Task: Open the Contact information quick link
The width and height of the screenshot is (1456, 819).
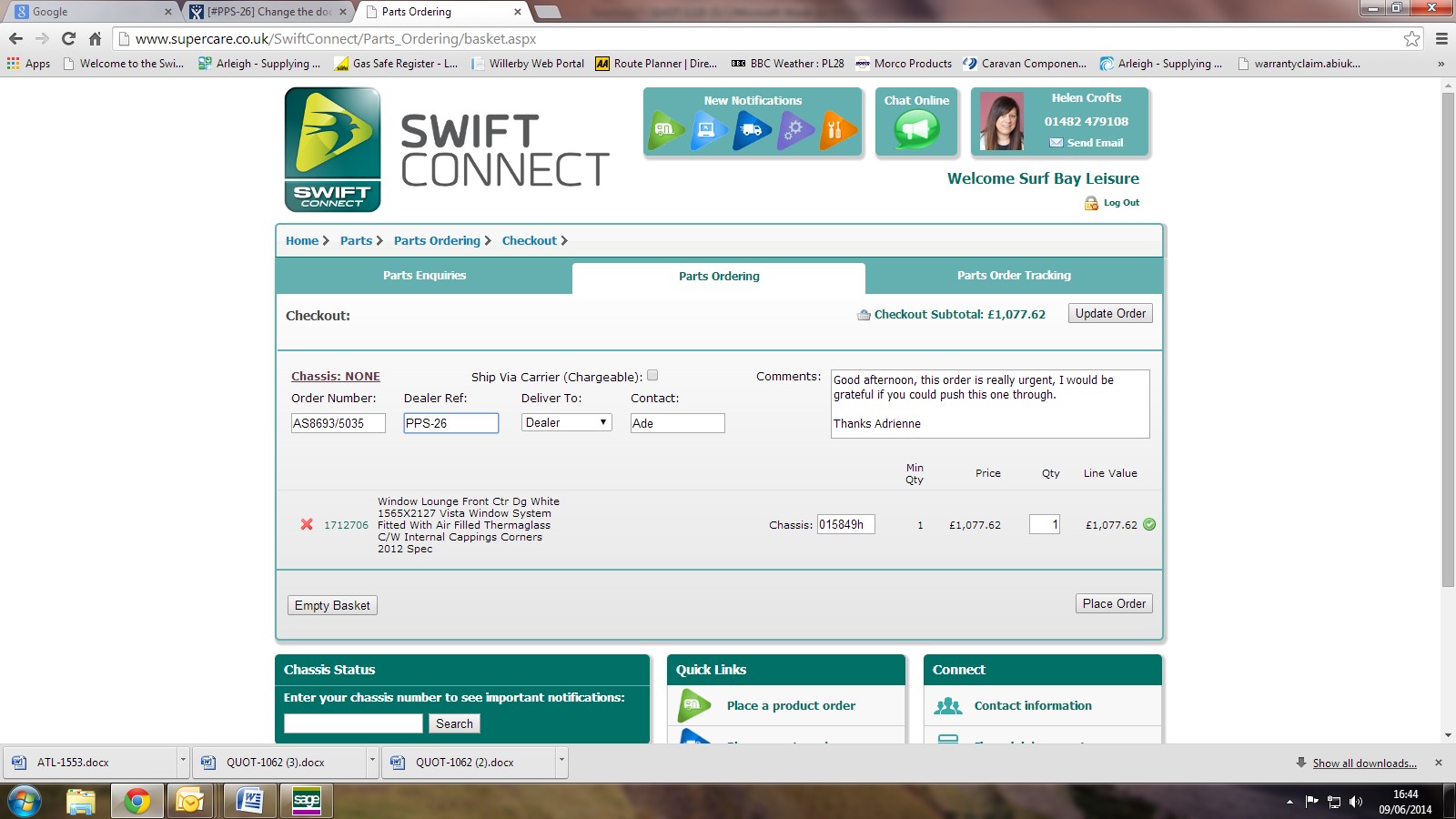Action: [x=1033, y=705]
